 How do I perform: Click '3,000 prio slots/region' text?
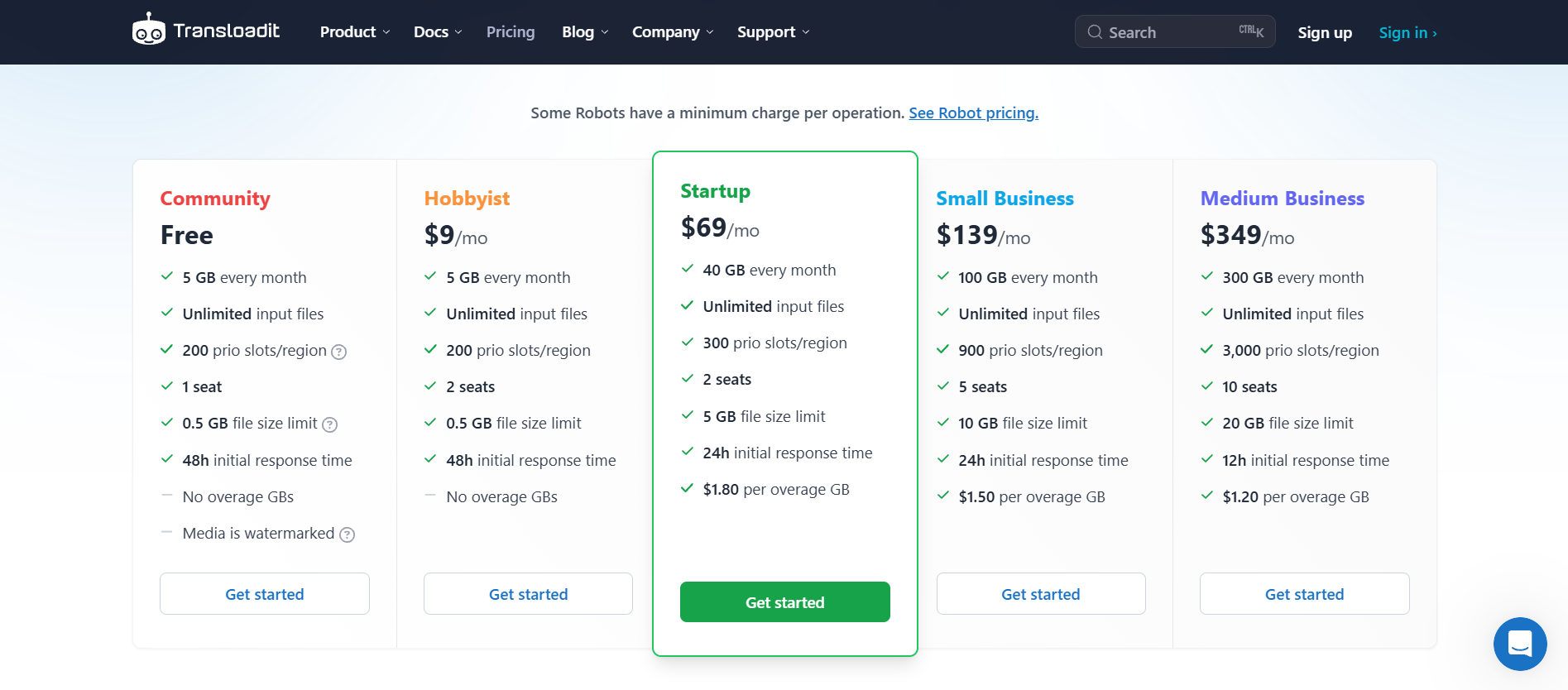[x=1301, y=351]
